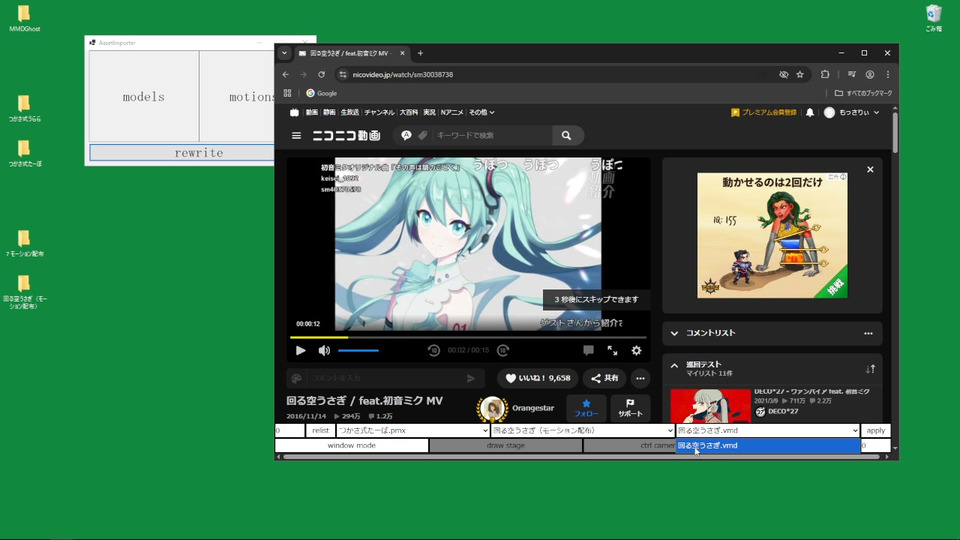Click the 共有 share button

[x=604, y=378]
